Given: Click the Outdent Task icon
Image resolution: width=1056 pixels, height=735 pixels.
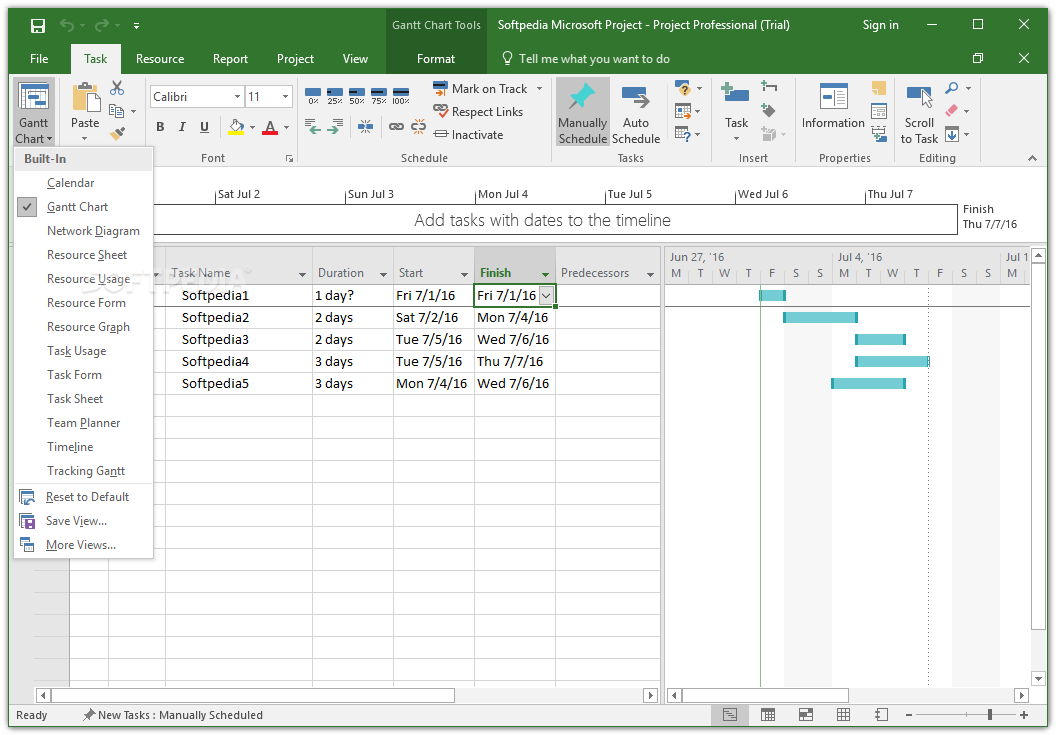Looking at the screenshot, I should click(x=312, y=126).
